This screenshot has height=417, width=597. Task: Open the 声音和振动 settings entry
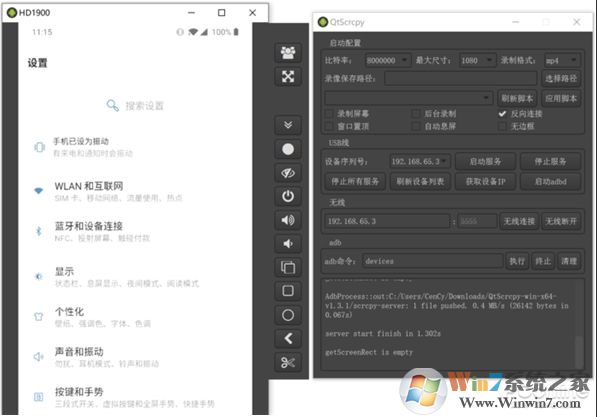[x=135, y=357]
